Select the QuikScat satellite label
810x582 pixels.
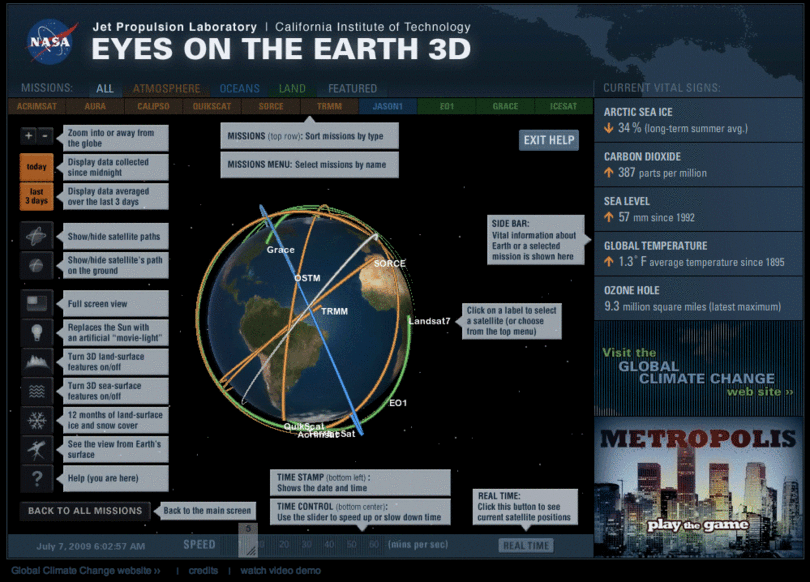tap(304, 427)
